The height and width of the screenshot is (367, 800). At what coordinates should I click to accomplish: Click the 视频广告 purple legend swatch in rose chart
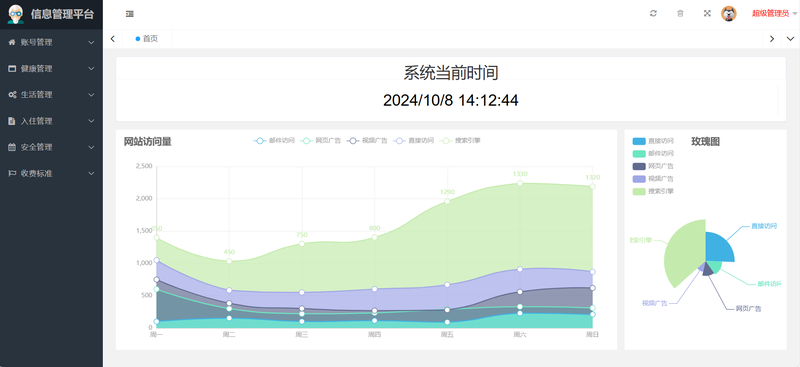(x=639, y=179)
